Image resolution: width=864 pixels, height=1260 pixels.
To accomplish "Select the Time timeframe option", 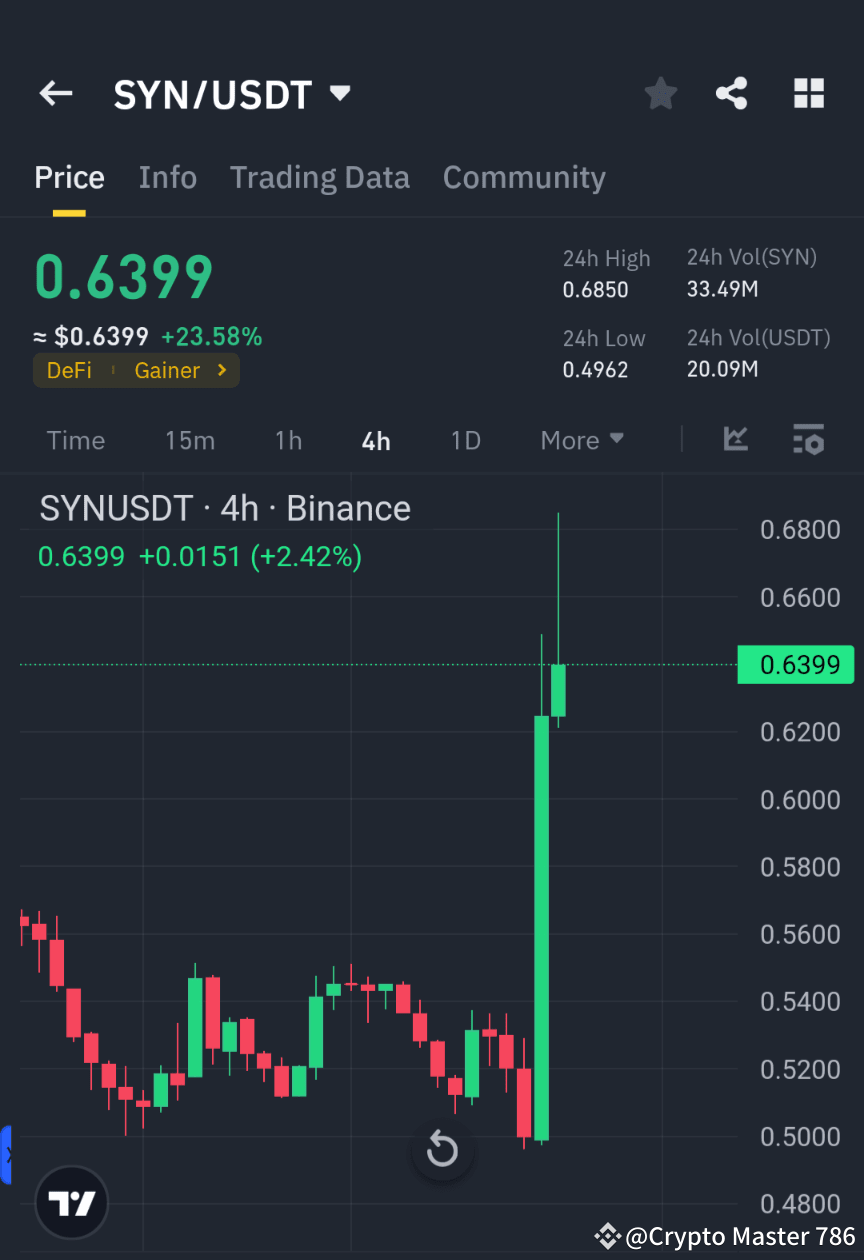I will point(75,440).
